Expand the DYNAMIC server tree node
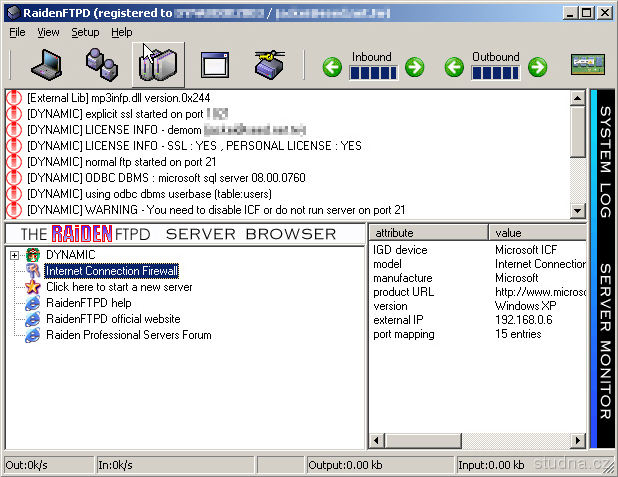Screen dimensions: 618x477 pyautogui.click(x=15, y=255)
